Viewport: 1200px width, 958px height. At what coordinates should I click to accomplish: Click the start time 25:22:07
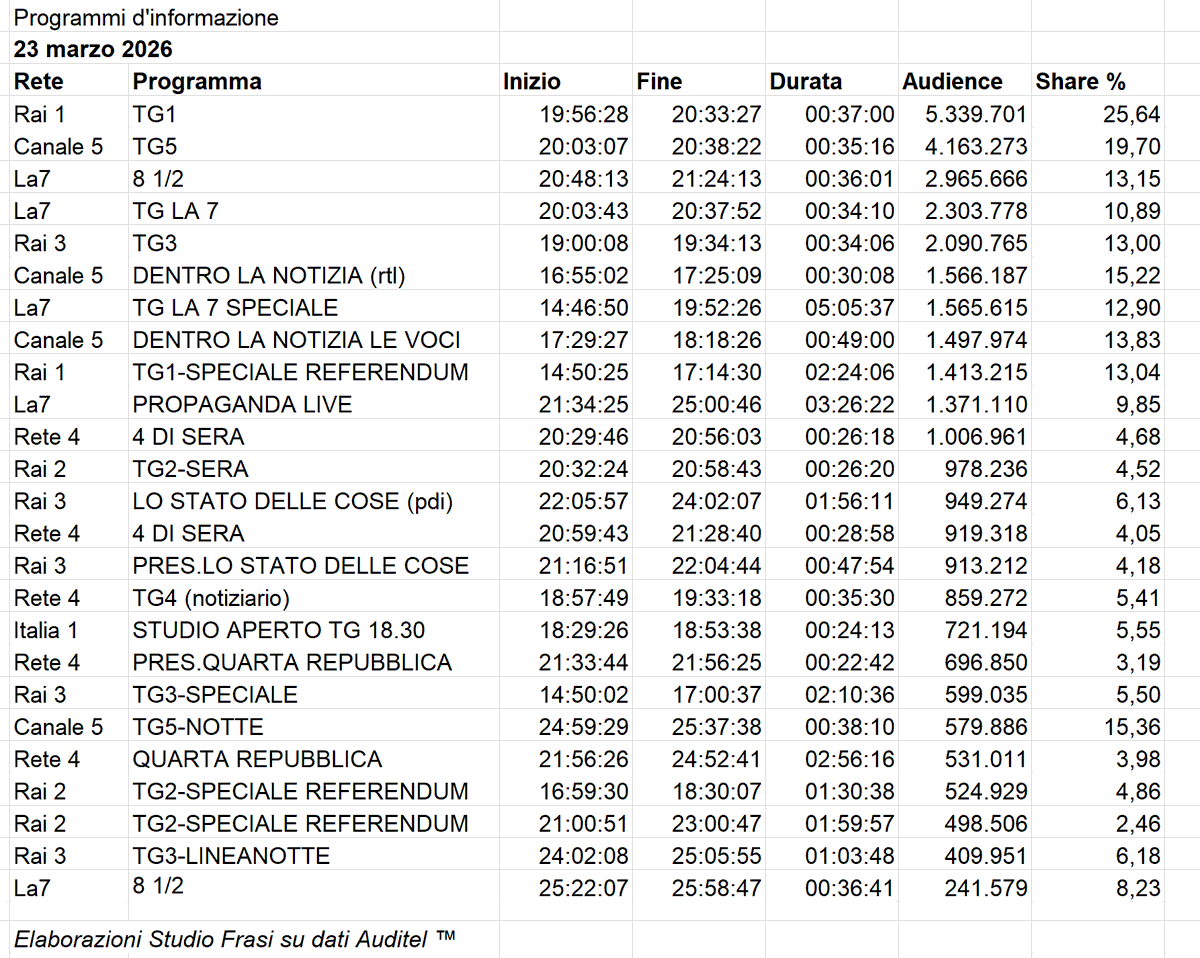pyautogui.click(x=584, y=887)
